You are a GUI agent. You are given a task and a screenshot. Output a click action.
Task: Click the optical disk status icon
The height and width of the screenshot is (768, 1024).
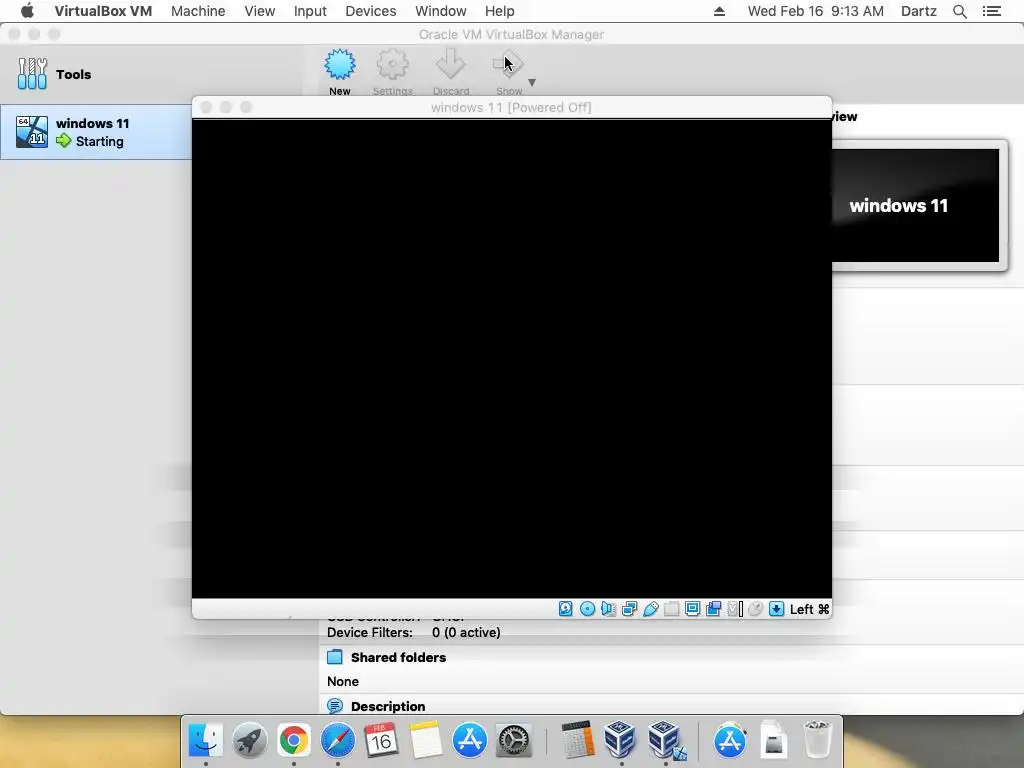point(587,609)
